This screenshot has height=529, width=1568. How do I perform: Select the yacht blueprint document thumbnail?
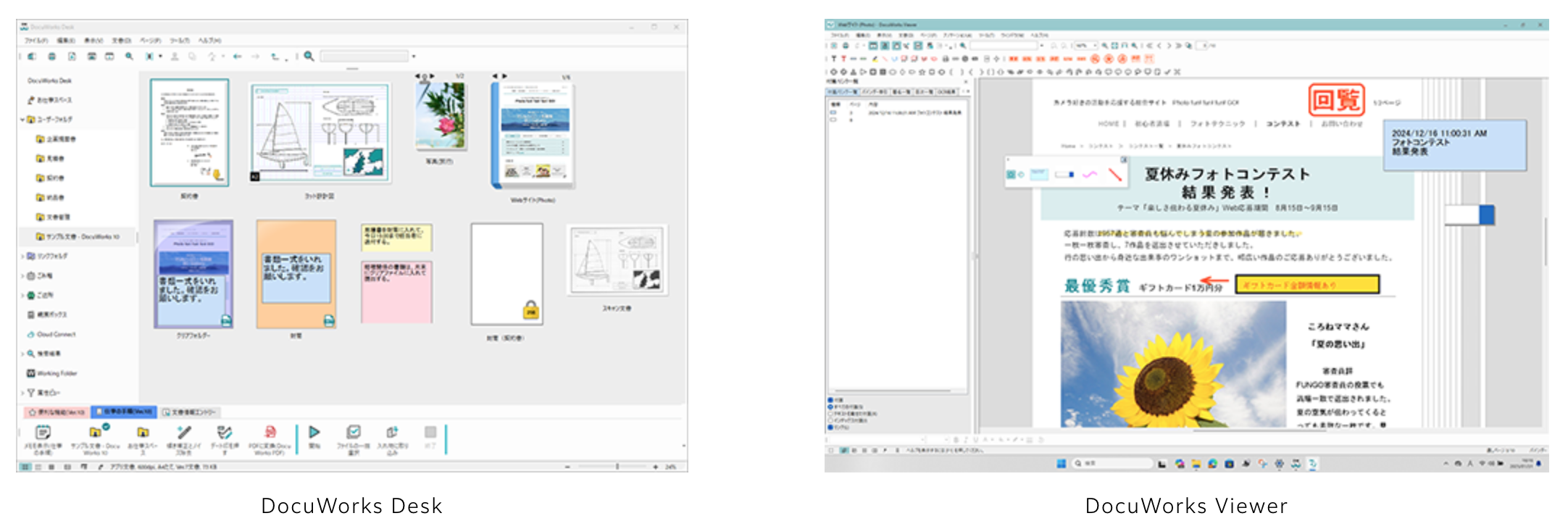coord(320,133)
